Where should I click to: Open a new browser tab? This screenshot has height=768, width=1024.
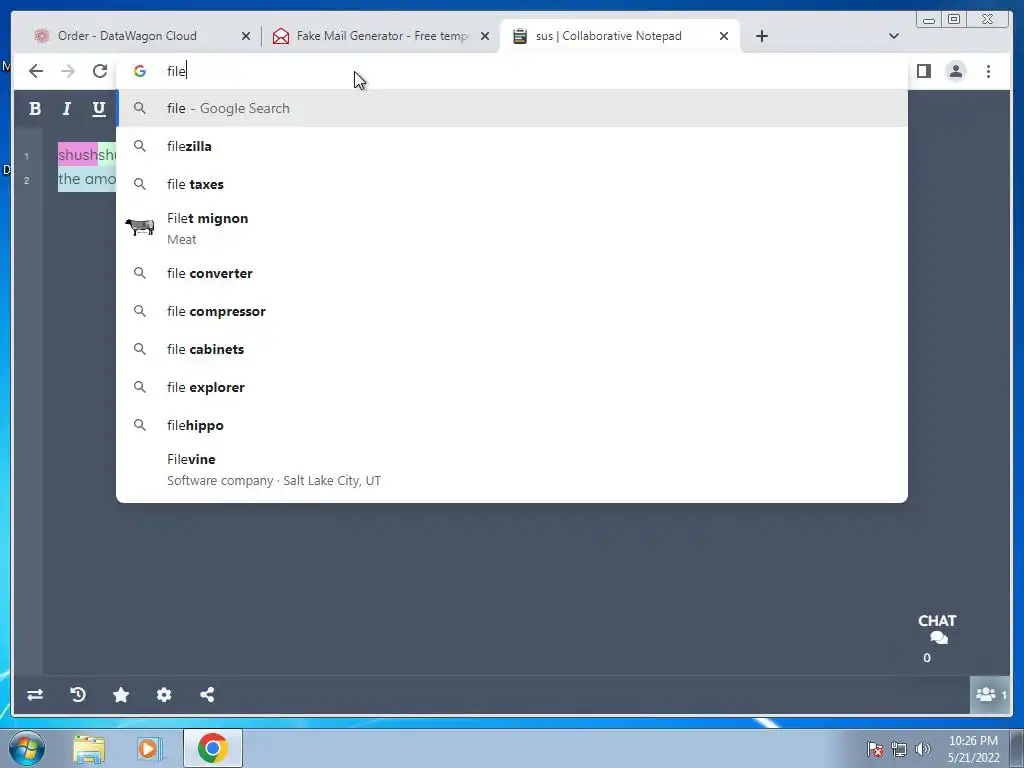[x=761, y=36]
